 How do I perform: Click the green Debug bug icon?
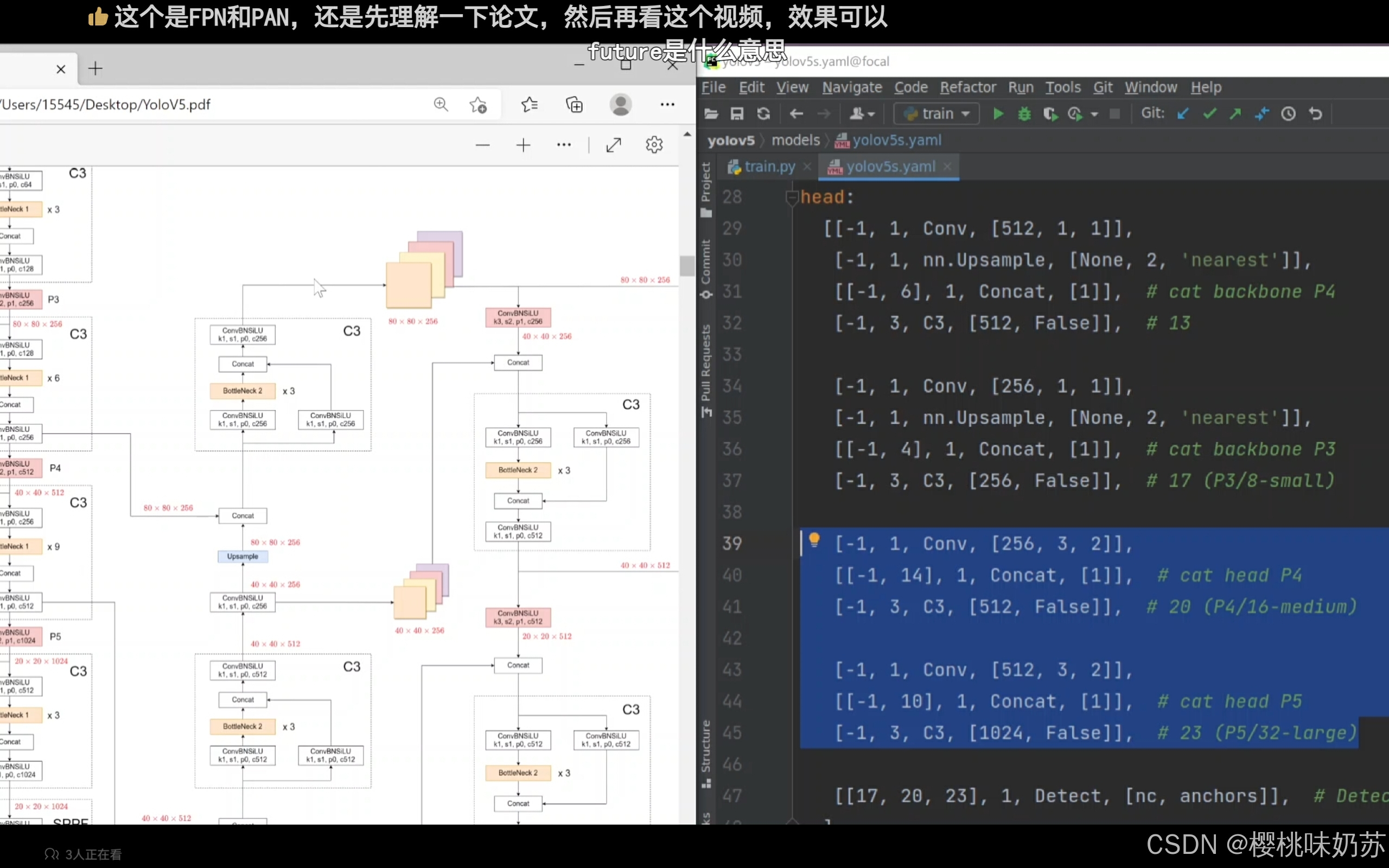click(1024, 114)
